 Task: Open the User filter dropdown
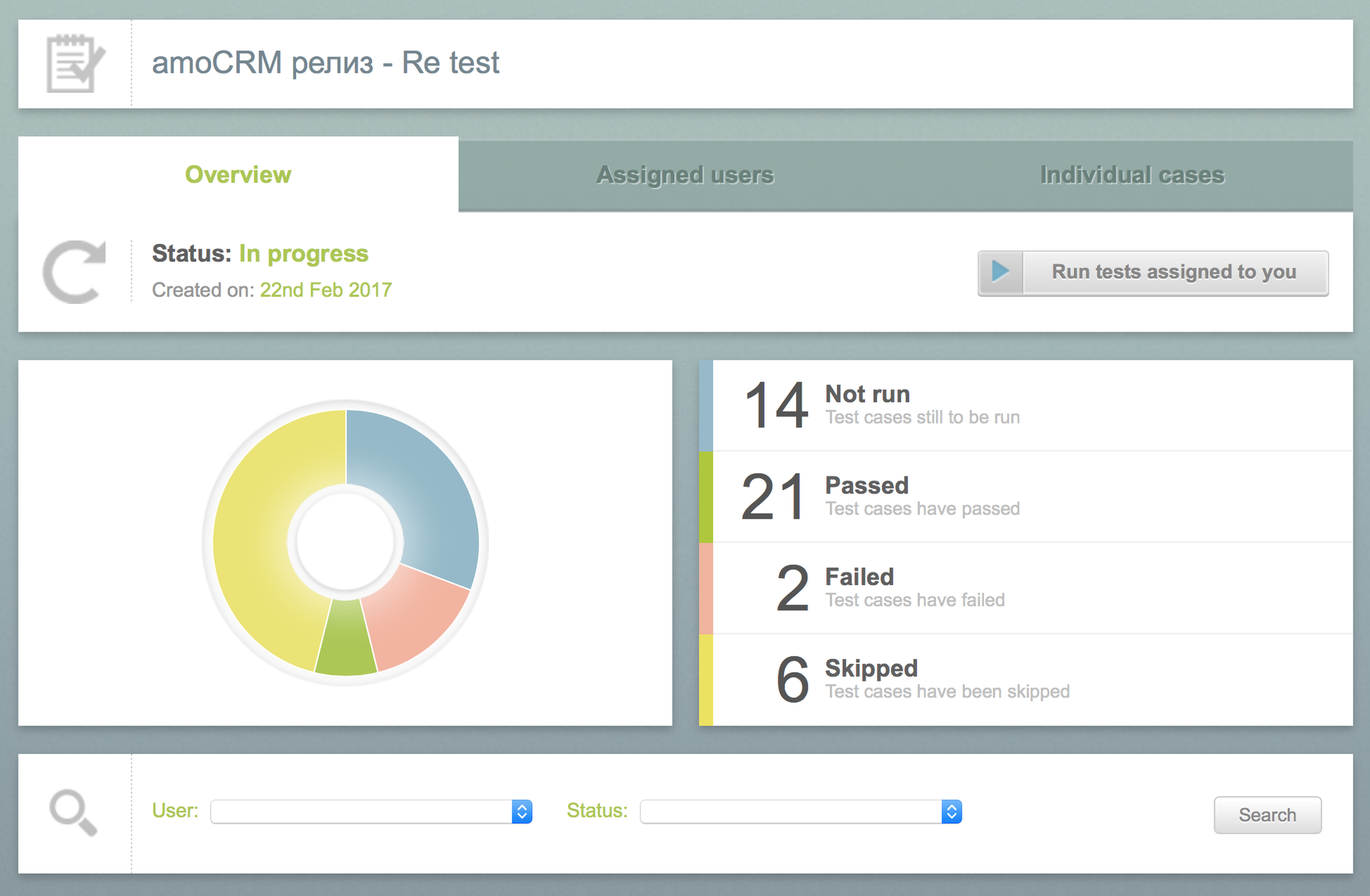(361, 812)
